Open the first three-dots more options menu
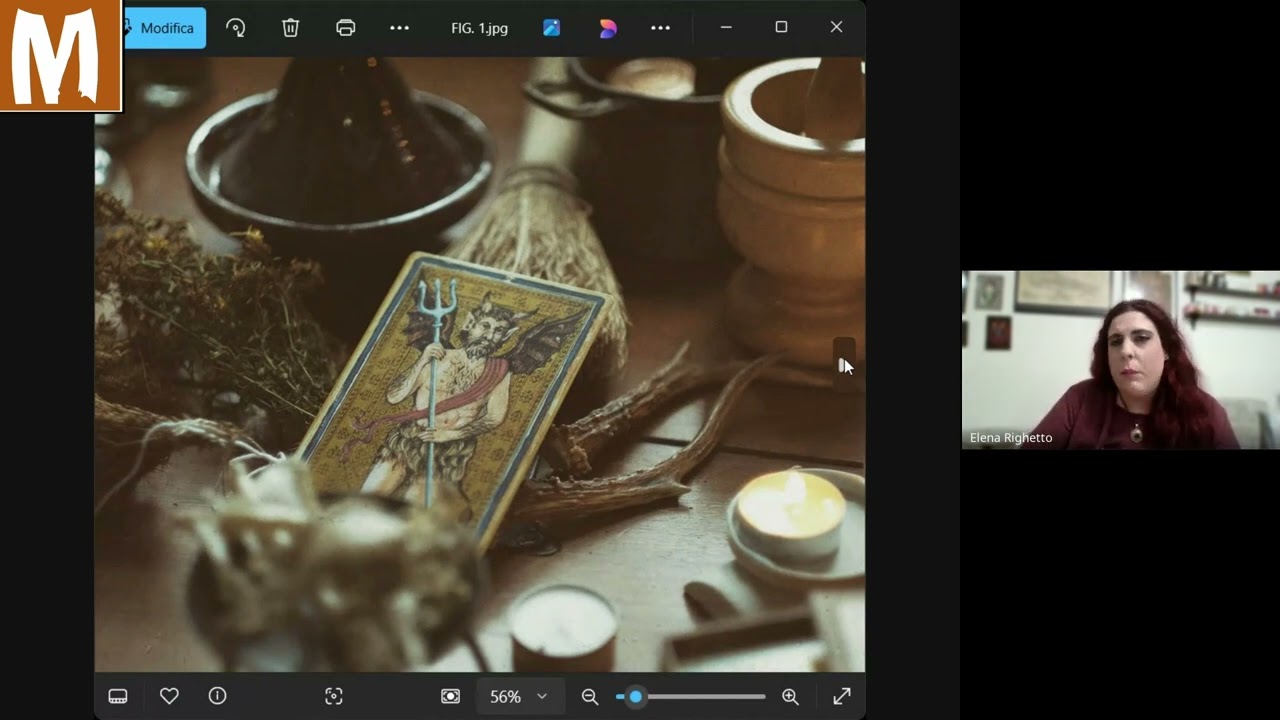 [399, 28]
